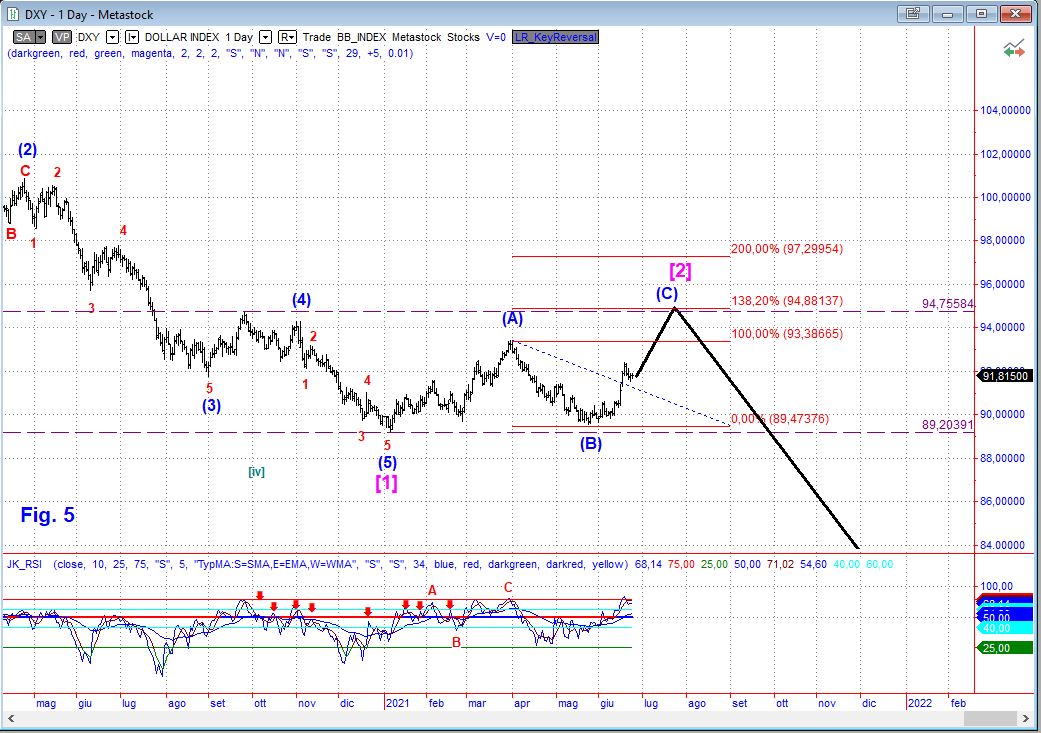Click the pop-out chart window icon
Viewport: 1041px width, 733px height.
click(x=912, y=13)
